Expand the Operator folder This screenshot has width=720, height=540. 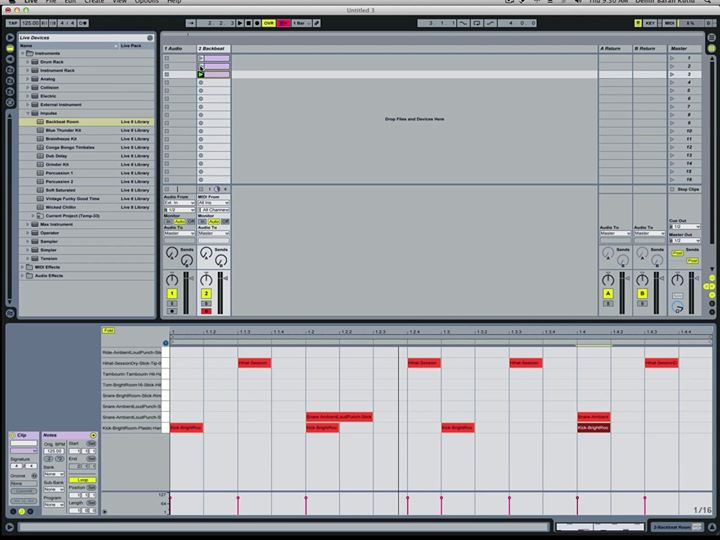pos(28,233)
